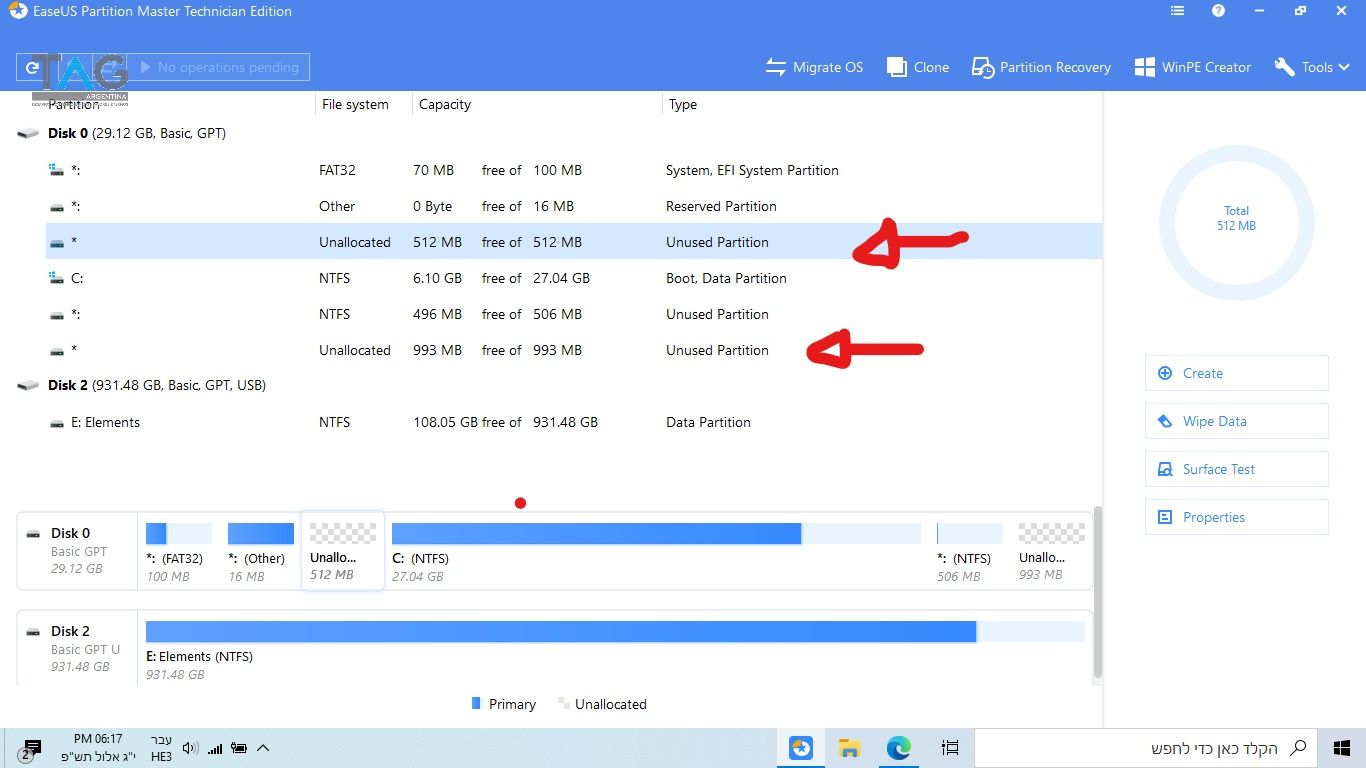1366x768 pixels.
Task: Select the Disk 2 label in disk map panel
Action: (x=77, y=649)
